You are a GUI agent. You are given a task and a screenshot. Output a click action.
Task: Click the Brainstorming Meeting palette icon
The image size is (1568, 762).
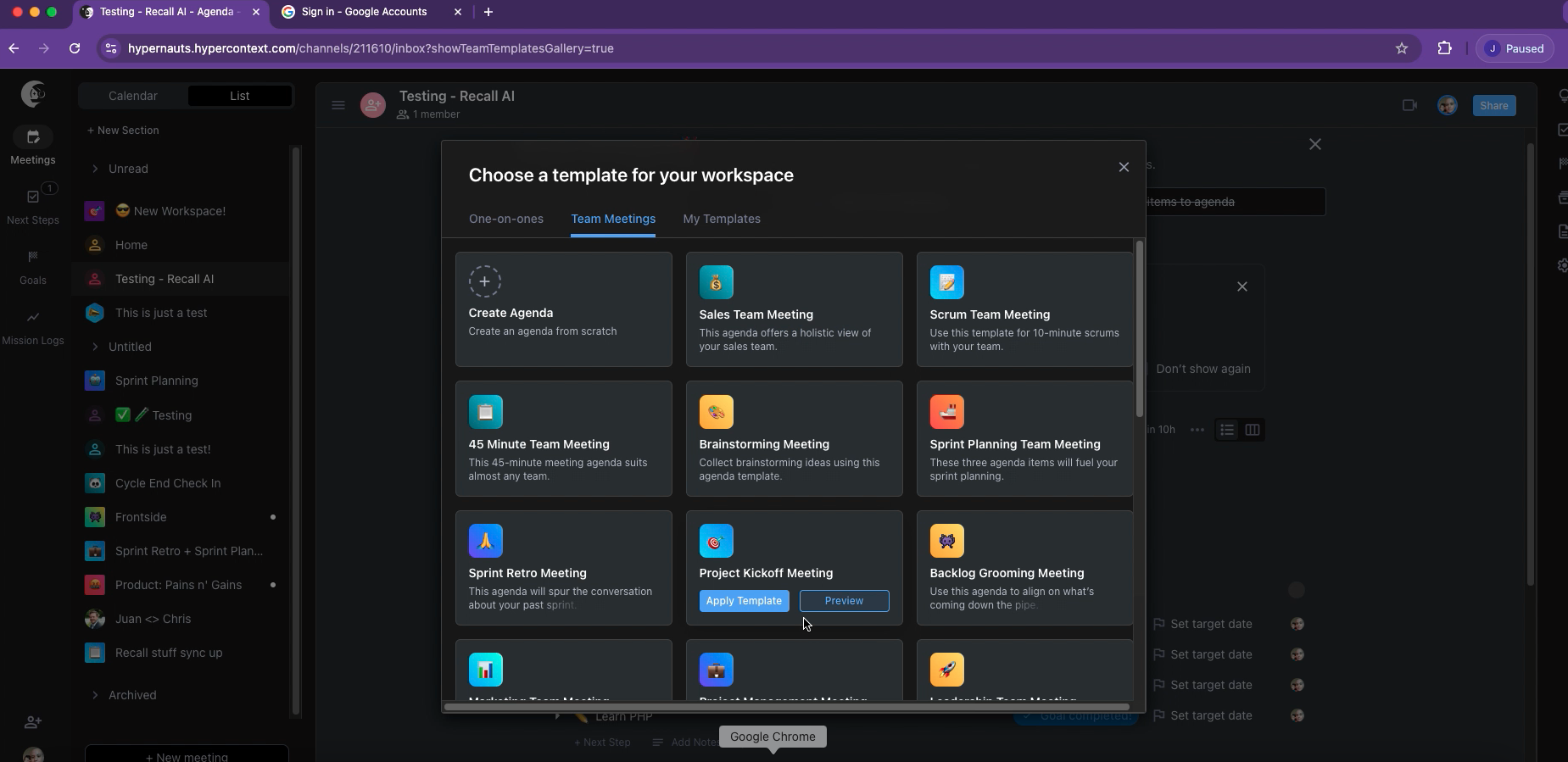[x=716, y=413]
